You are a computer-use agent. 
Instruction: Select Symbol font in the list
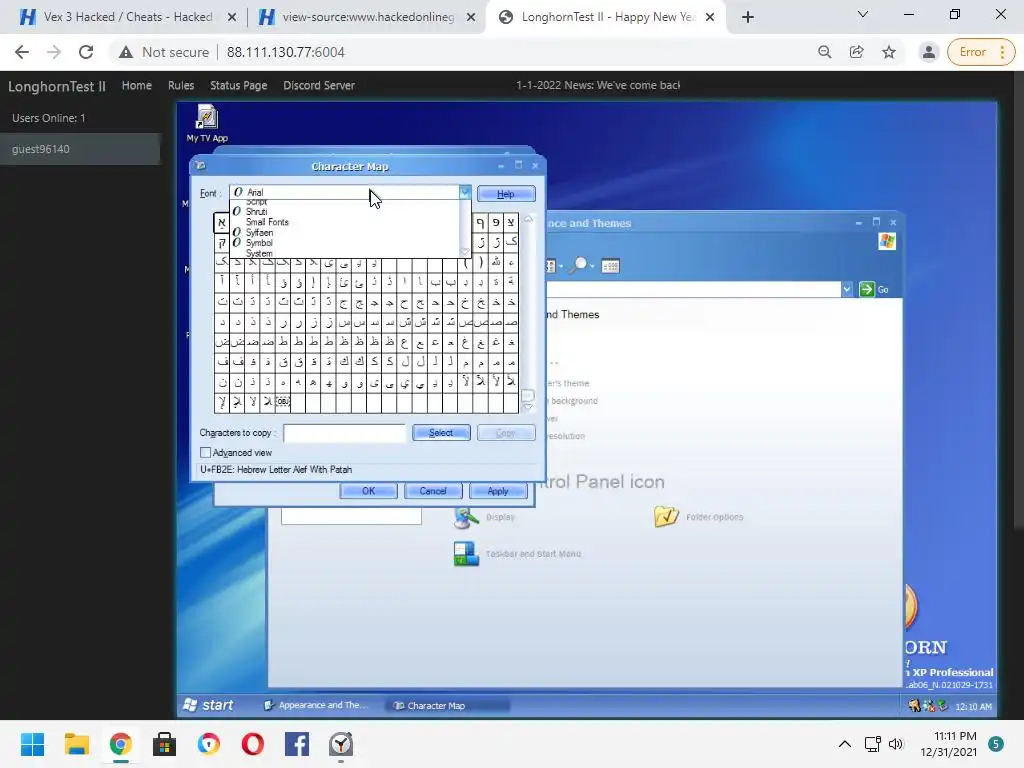tap(259, 243)
